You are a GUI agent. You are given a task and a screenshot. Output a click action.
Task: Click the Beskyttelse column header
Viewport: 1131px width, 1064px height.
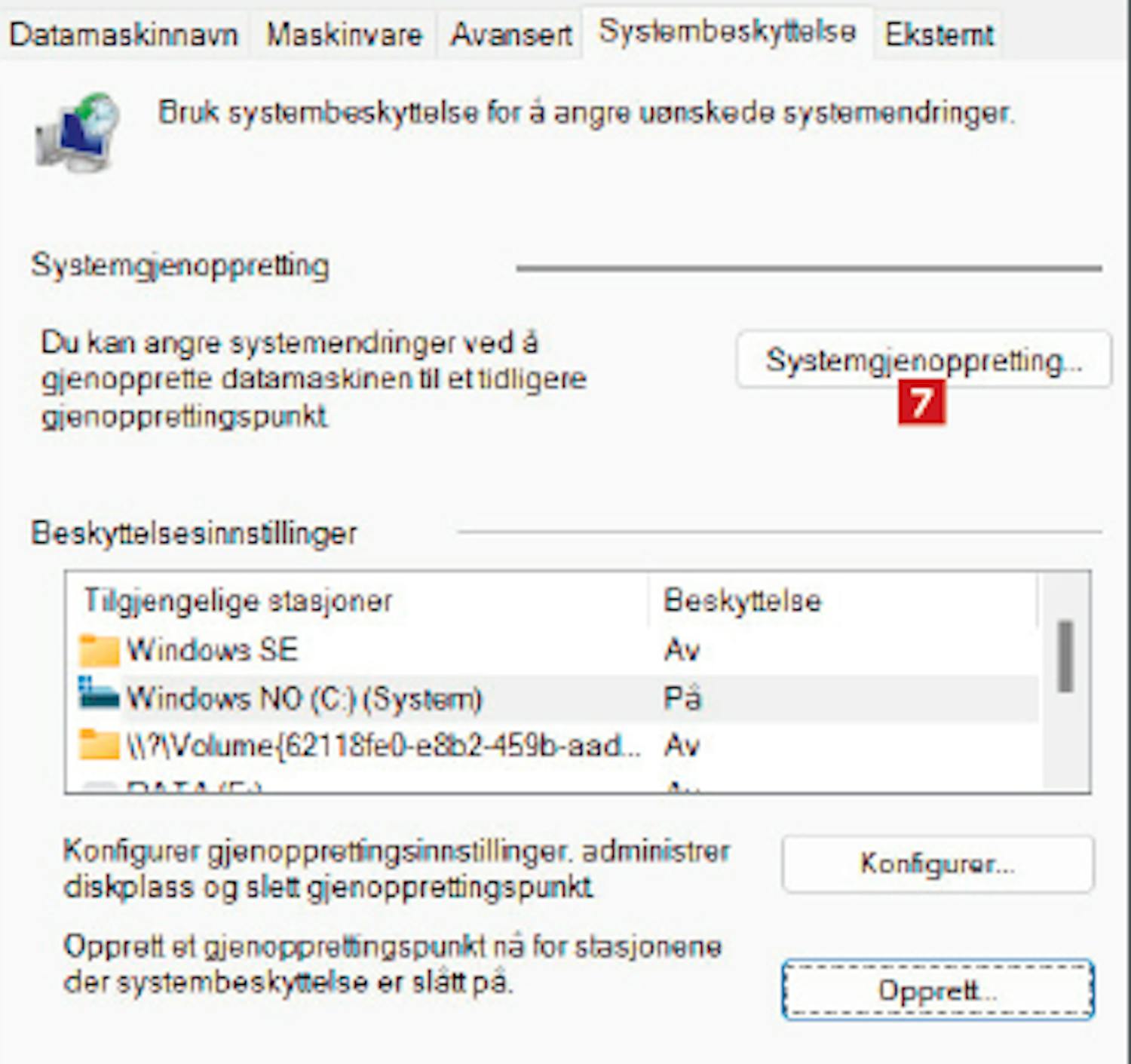point(742,601)
